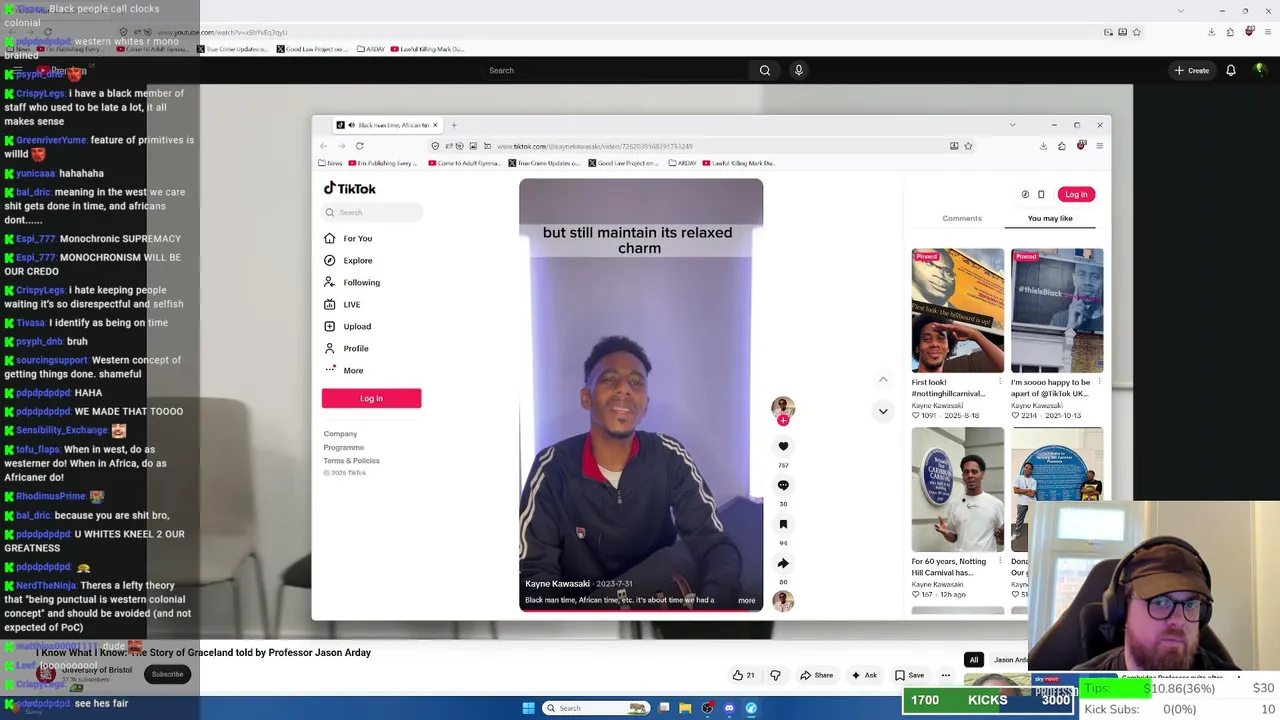The image size is (1280, 720).
Task: Click Log in button at top right
Action: pyautogui.click(x=1076, y=194)
